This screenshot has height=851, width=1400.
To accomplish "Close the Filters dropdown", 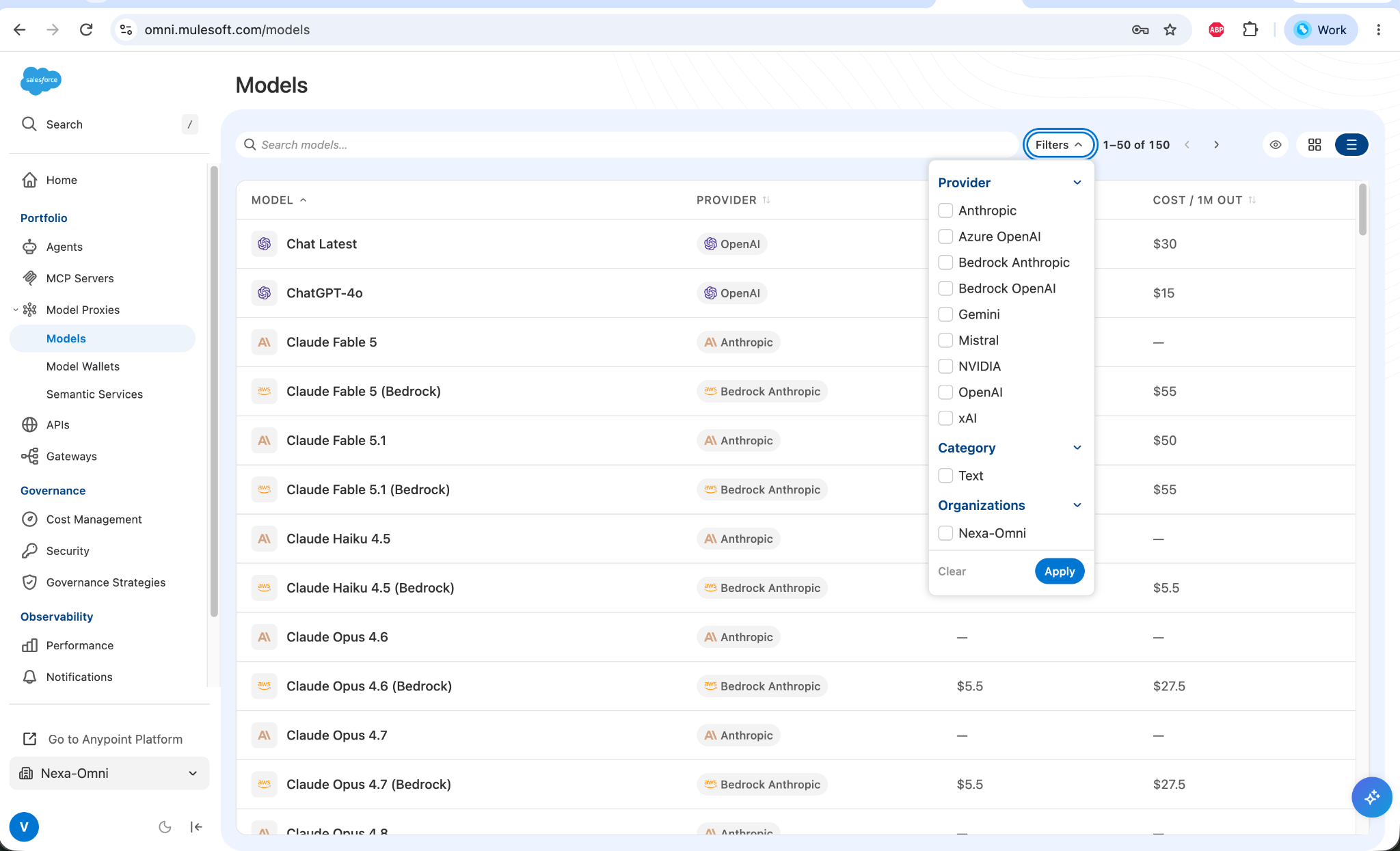I will pos(1060,145).
